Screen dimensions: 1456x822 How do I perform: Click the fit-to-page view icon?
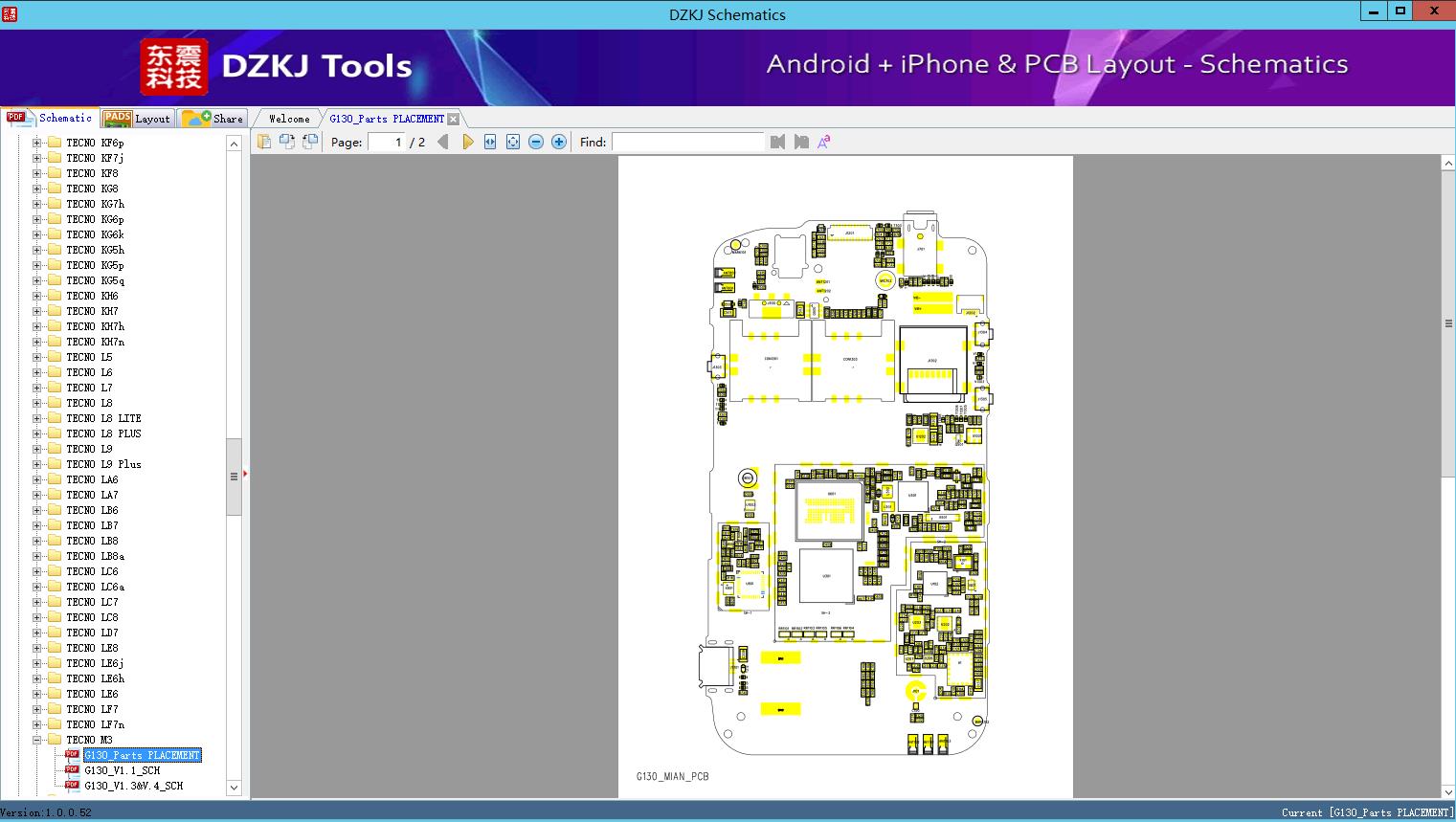[x=513, y=141]
